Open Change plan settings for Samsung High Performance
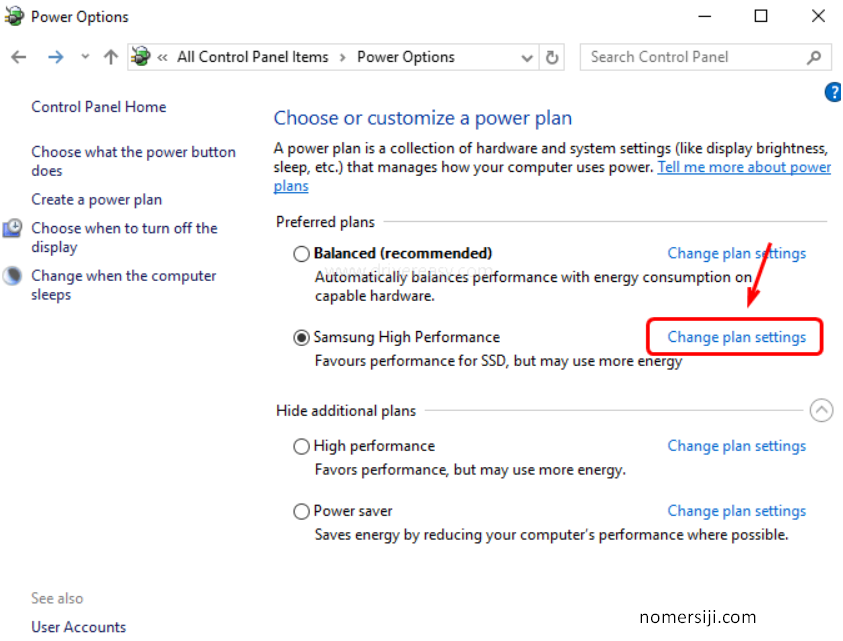The image size is (843, 641). click(x=736, y=337)
